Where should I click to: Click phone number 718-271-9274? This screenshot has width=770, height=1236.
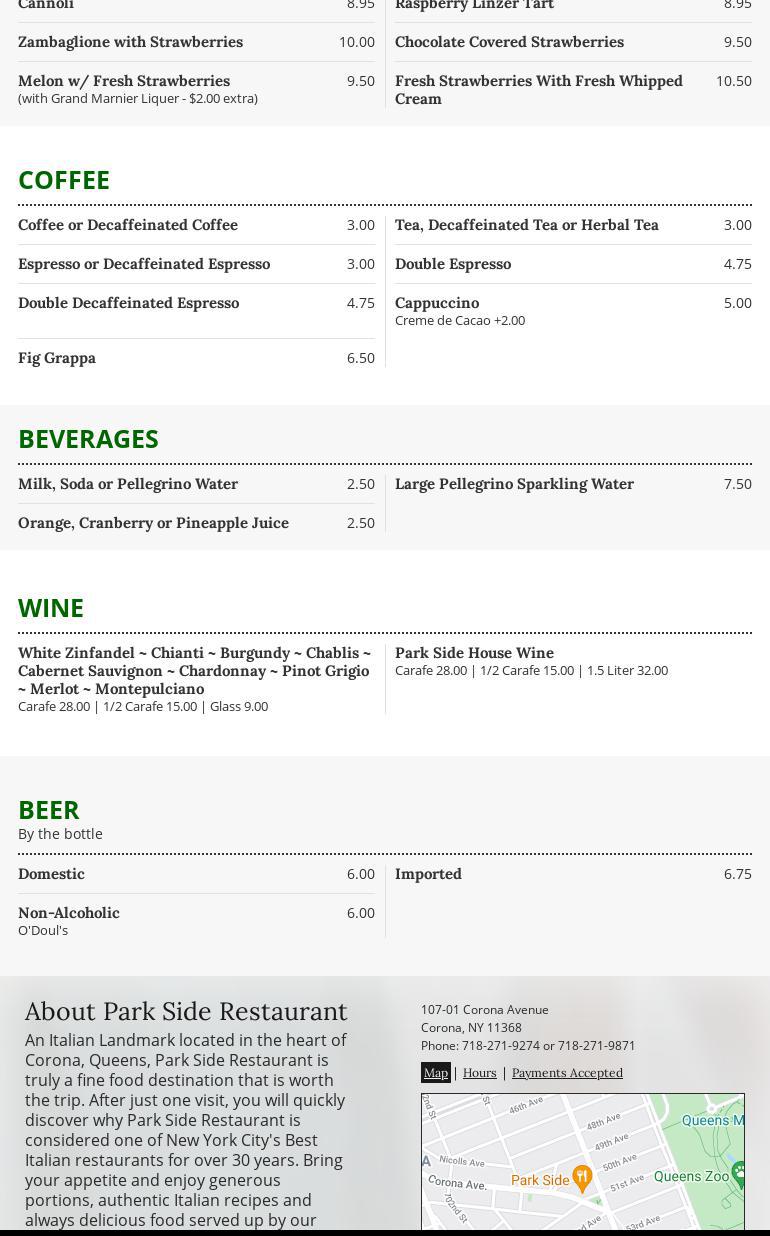pyautogui.click(x=500, y=1045)
